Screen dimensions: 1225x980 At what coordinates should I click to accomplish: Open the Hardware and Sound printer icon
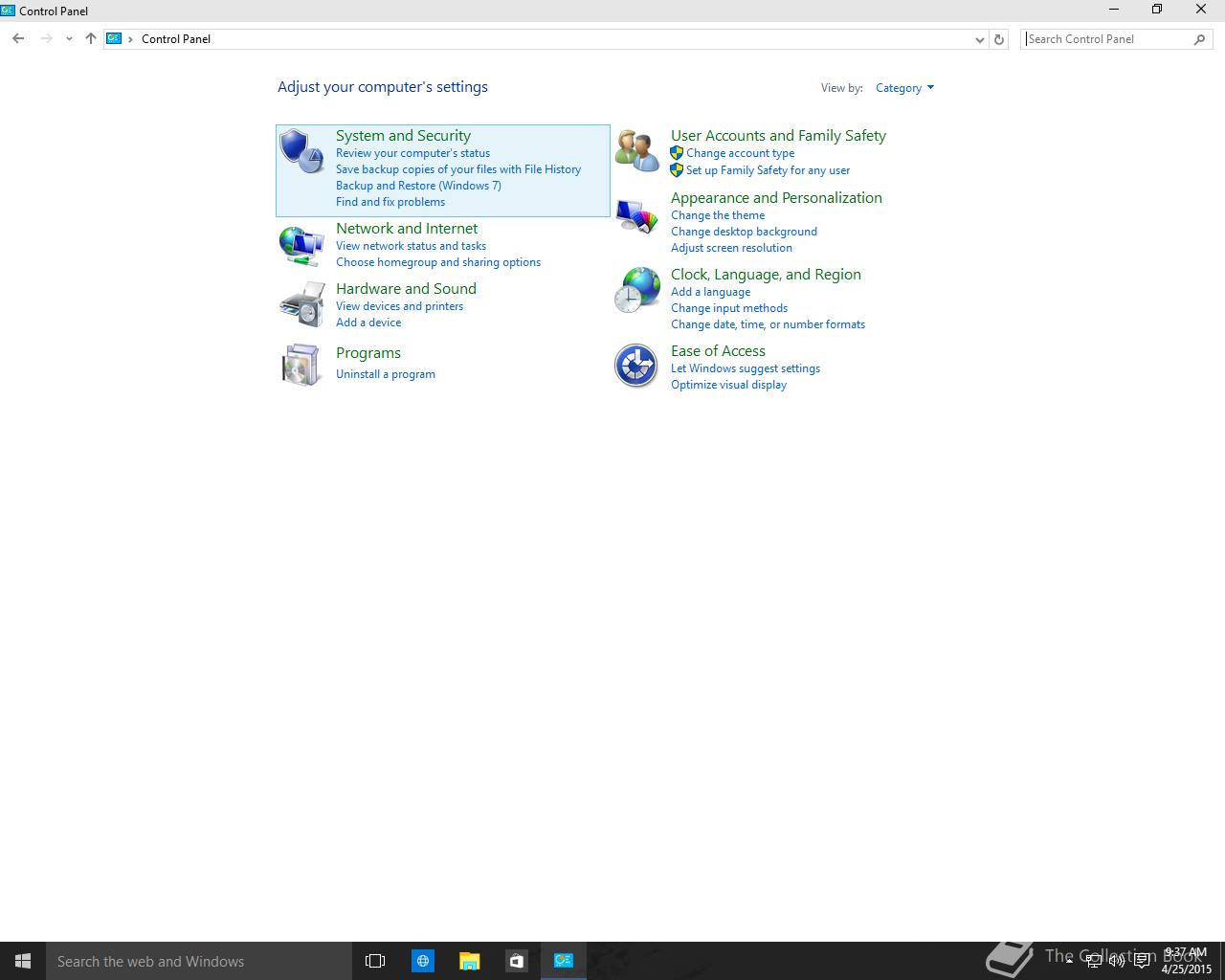[301, 305]
